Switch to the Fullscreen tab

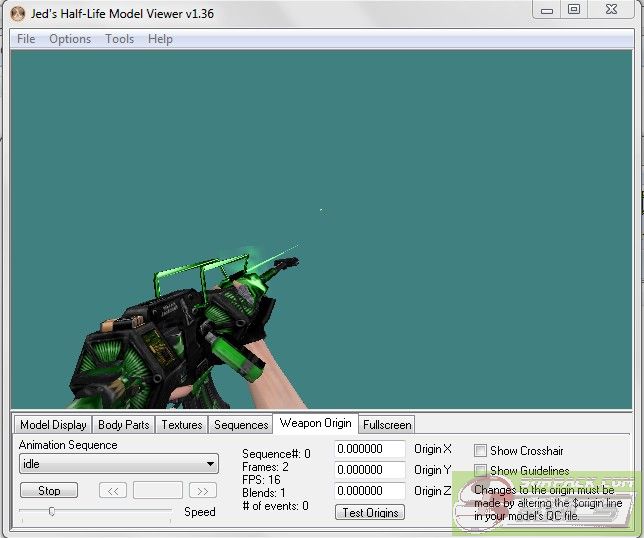click(x=387, y=425)
